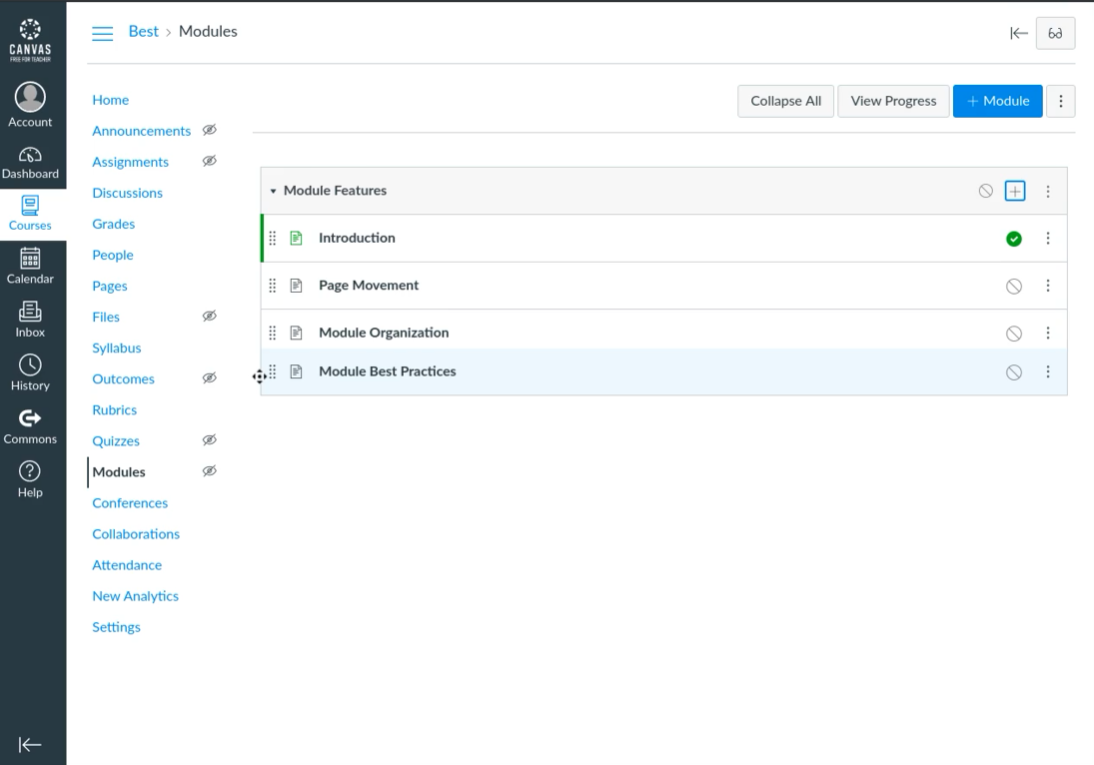This screenshot has height=765, width=1094.
Task: Toggle publish status for Page Movement
Action: tap(1014, 286)
